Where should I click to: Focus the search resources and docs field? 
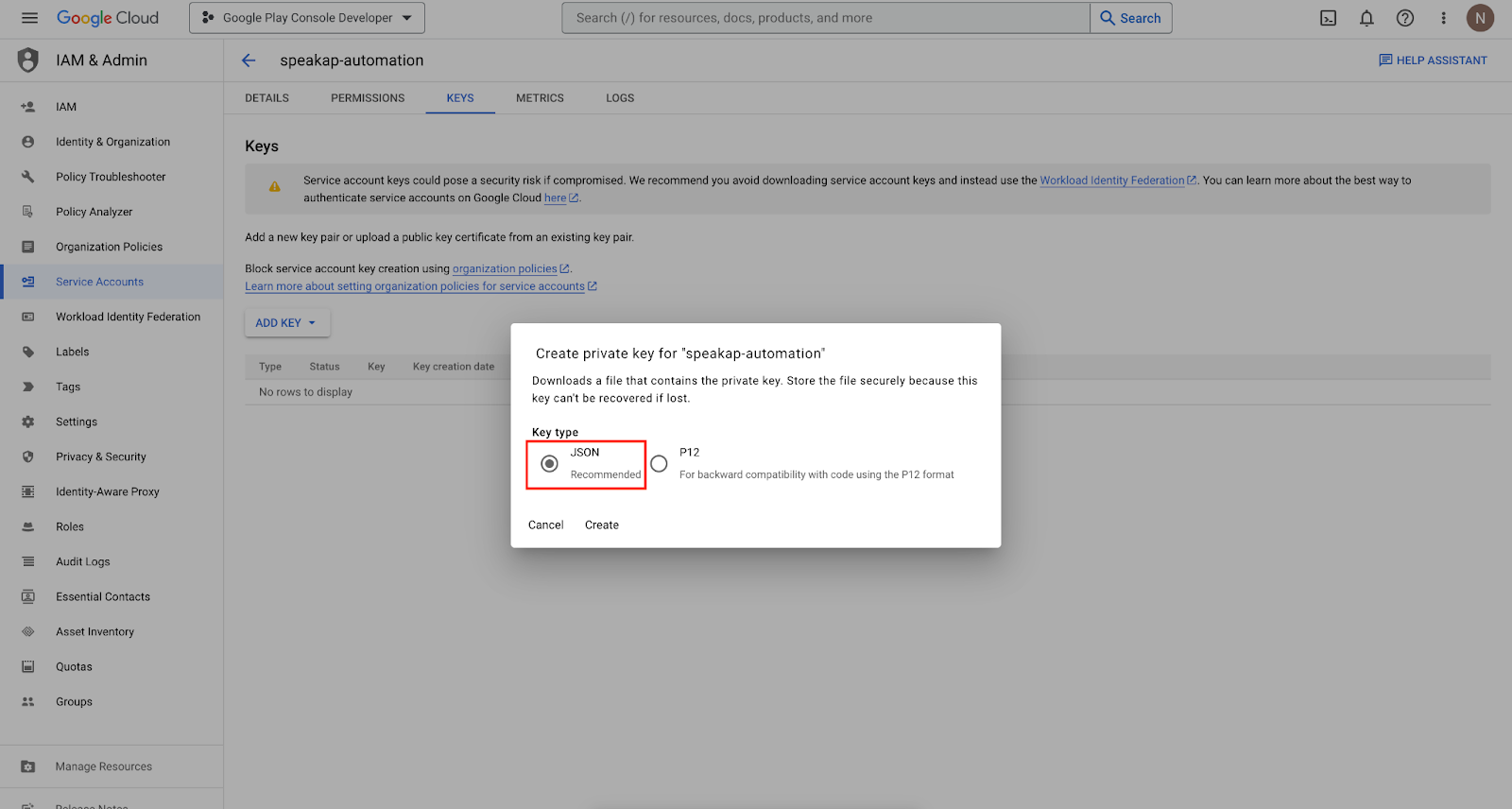(x=826, y=18)
